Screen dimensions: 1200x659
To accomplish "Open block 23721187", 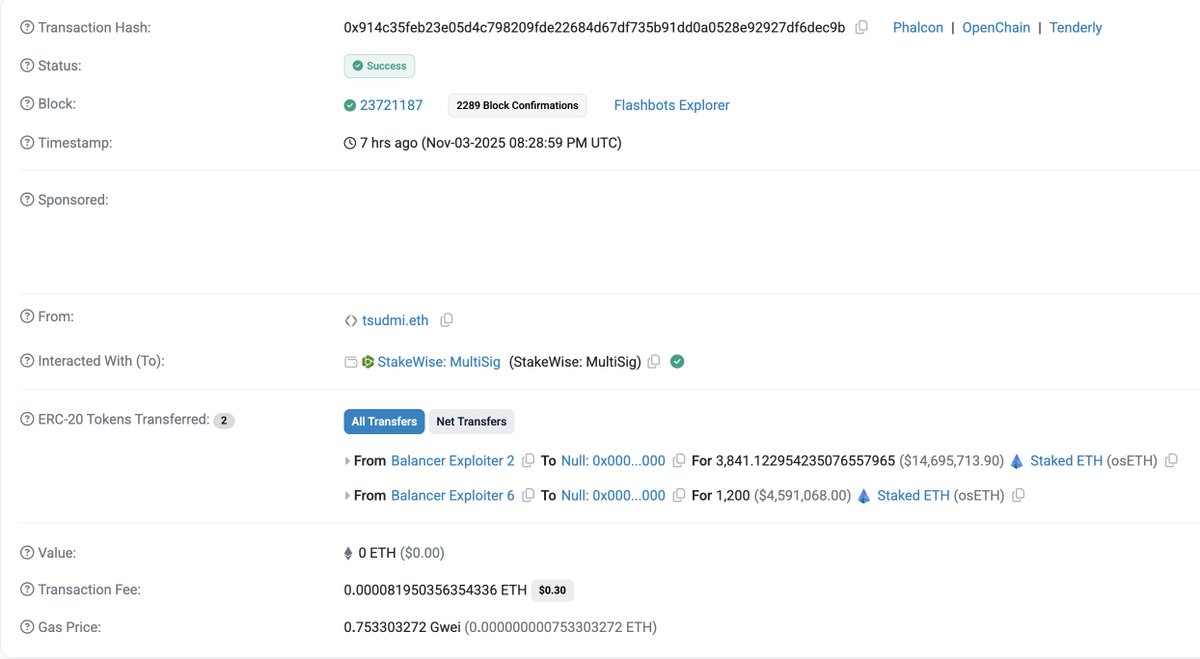I will (391, 105).
